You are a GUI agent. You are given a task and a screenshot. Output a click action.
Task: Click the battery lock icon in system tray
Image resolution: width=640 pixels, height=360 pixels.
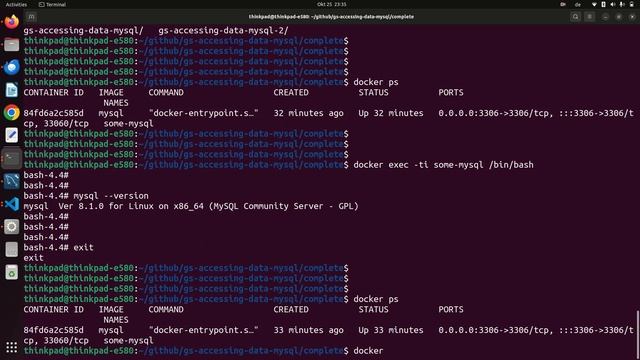pyautogui.click(x=631, y=4)
